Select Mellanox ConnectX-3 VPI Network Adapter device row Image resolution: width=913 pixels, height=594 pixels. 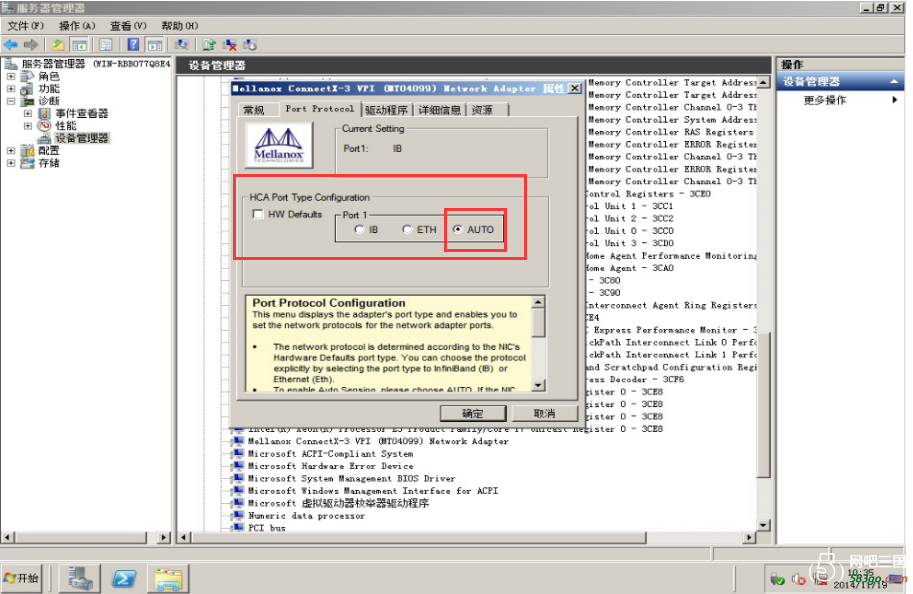click(x=378, y=441)
